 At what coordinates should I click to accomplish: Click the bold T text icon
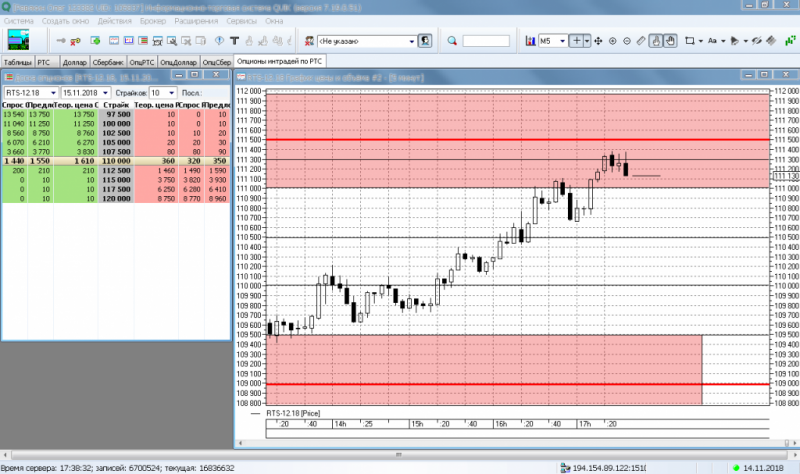(234, 41)
